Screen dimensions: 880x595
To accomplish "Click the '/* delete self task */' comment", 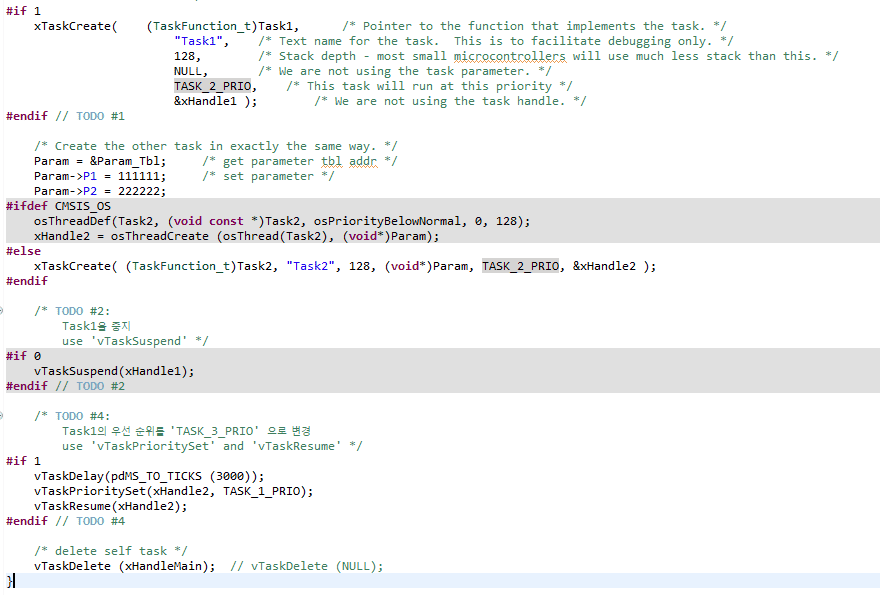I will tap(111, 551).
